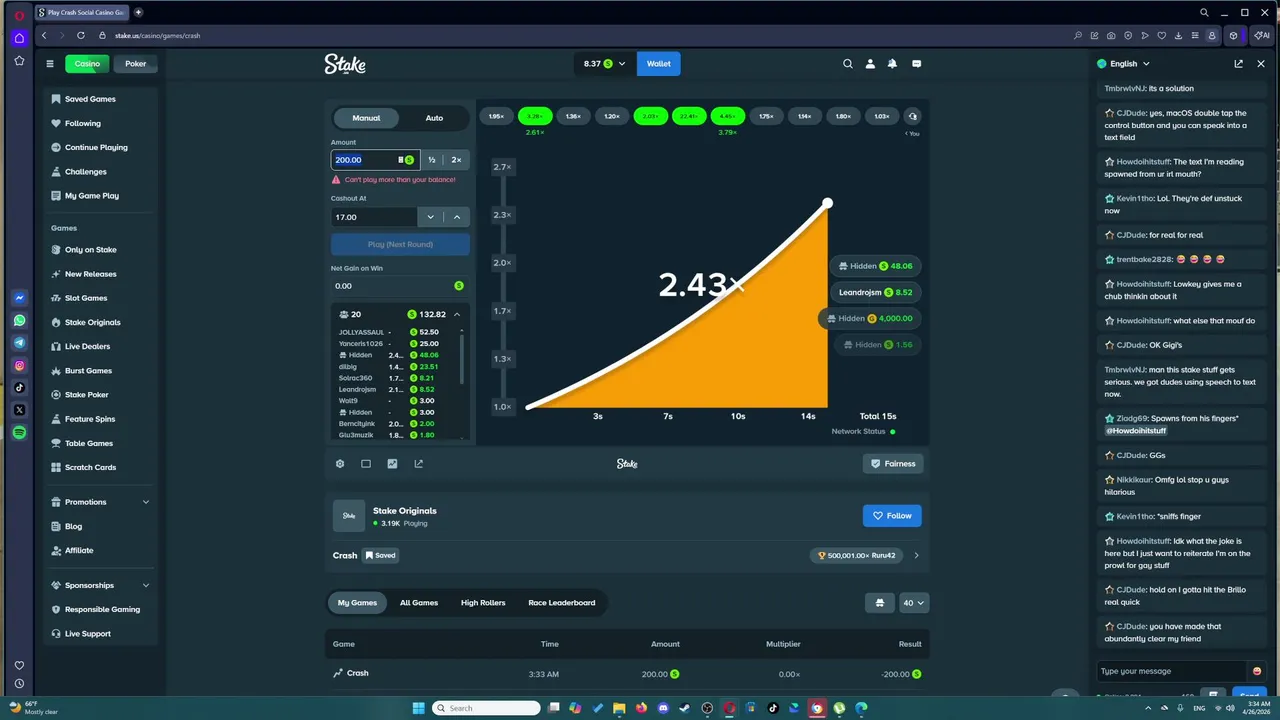Open the Windows Start menu
Viewport: 1280px width, 720px height.
pos(419,708)
